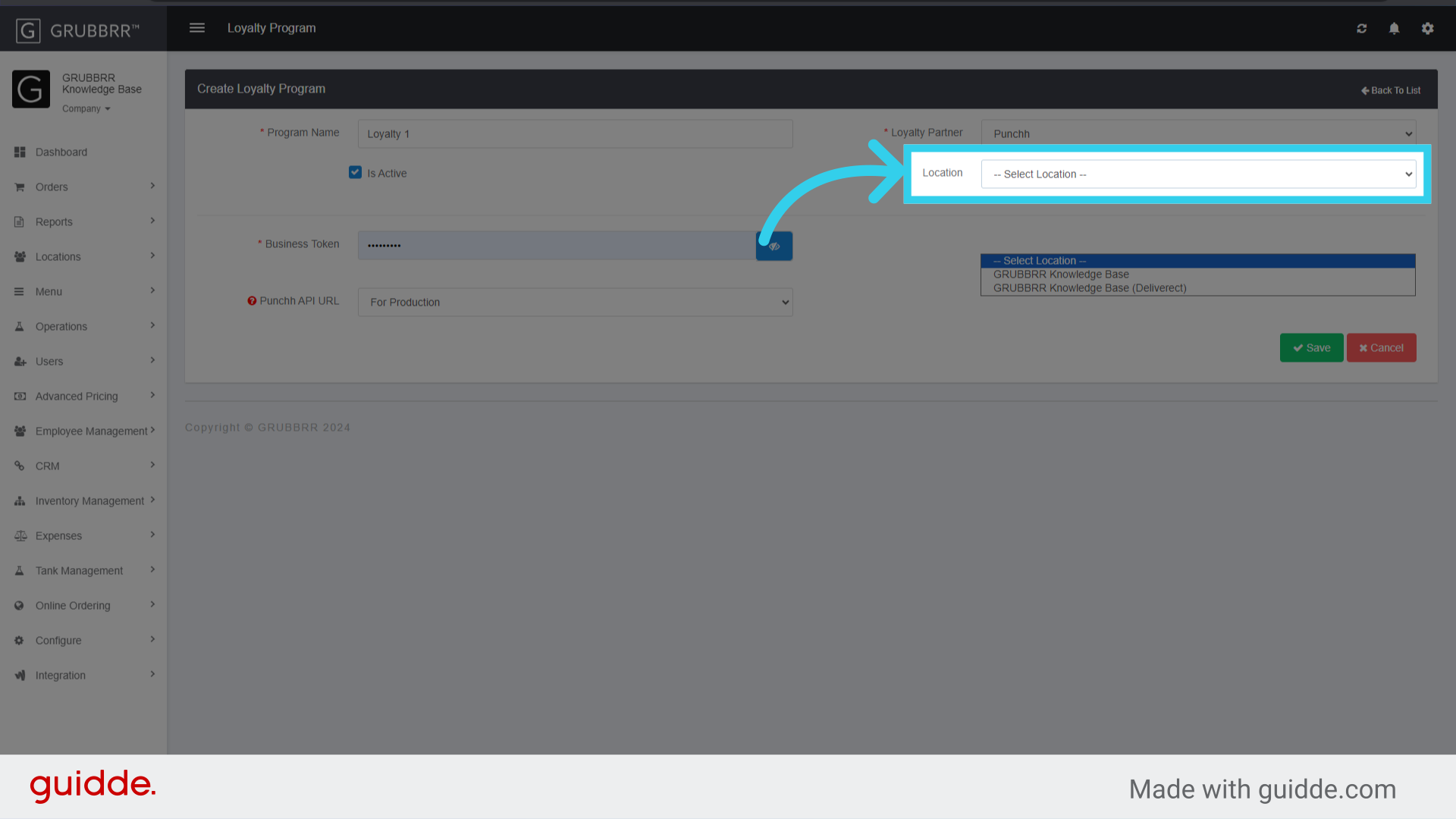Expand the Users submenu chevron
Viewport: 1456px width, 819px height.
(x=152, y=360)
